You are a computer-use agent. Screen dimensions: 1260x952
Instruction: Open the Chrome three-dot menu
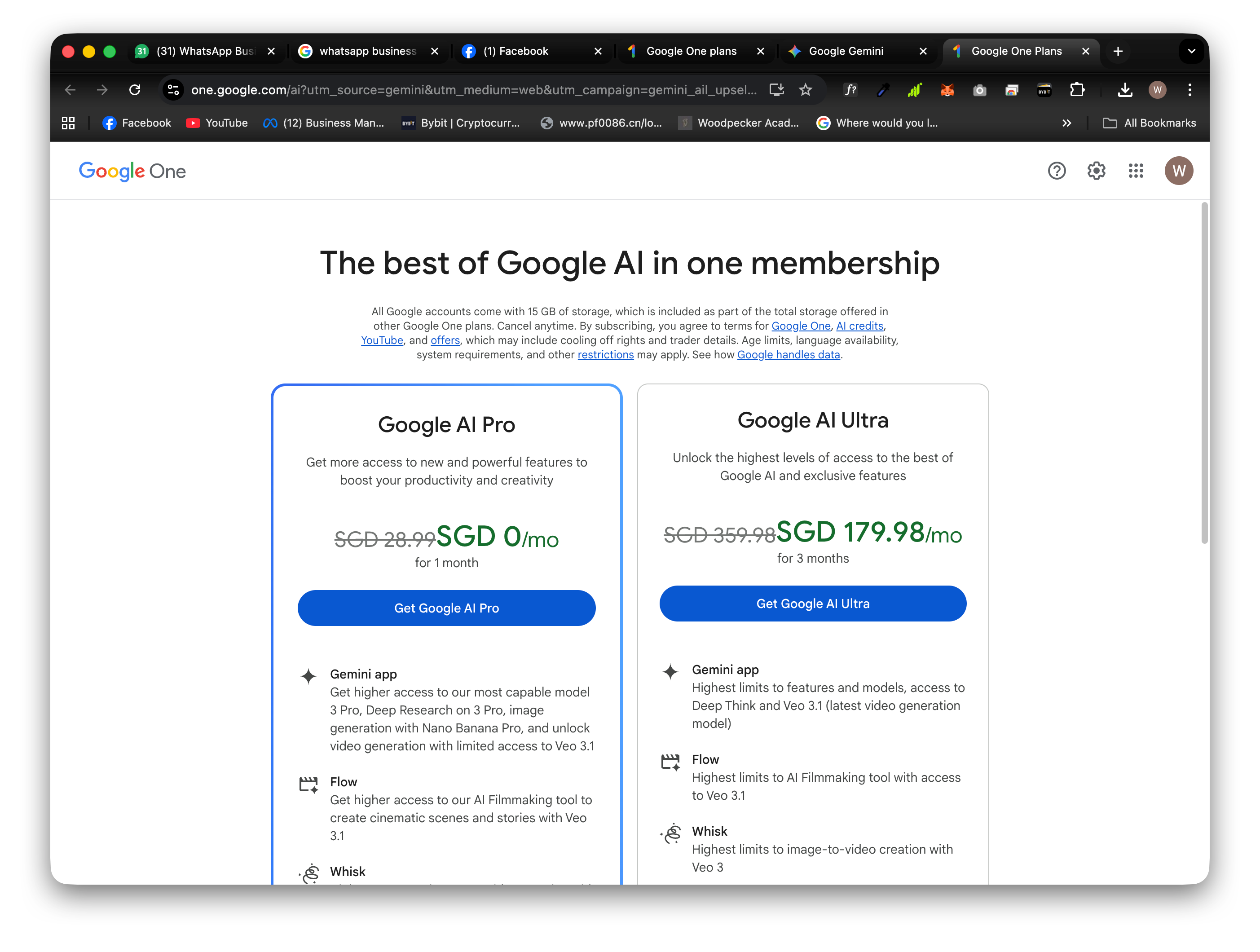1190,89
